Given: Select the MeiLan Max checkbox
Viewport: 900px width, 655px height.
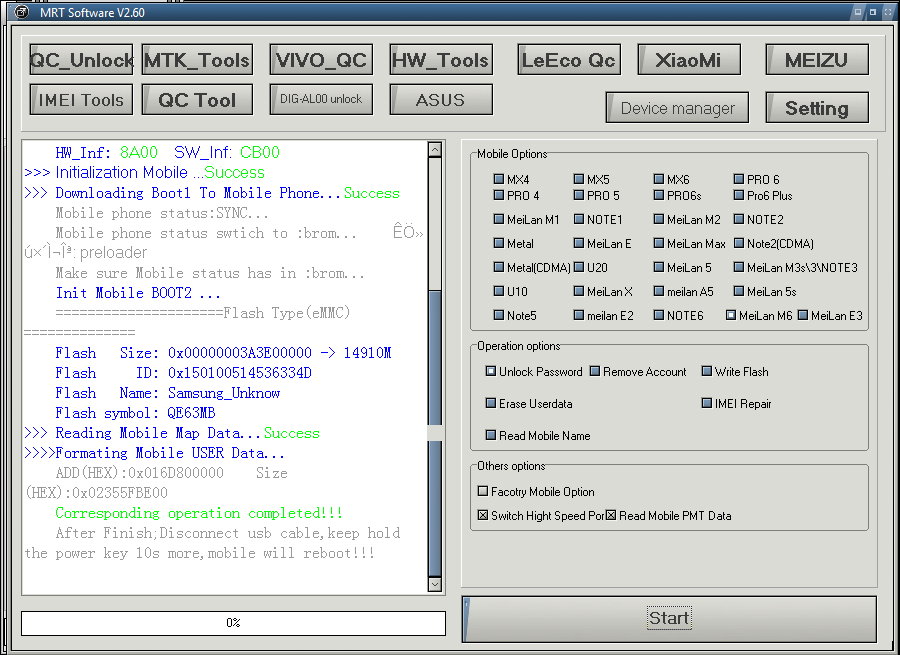Looking at the screenshot, I should (x=659, y=243).
